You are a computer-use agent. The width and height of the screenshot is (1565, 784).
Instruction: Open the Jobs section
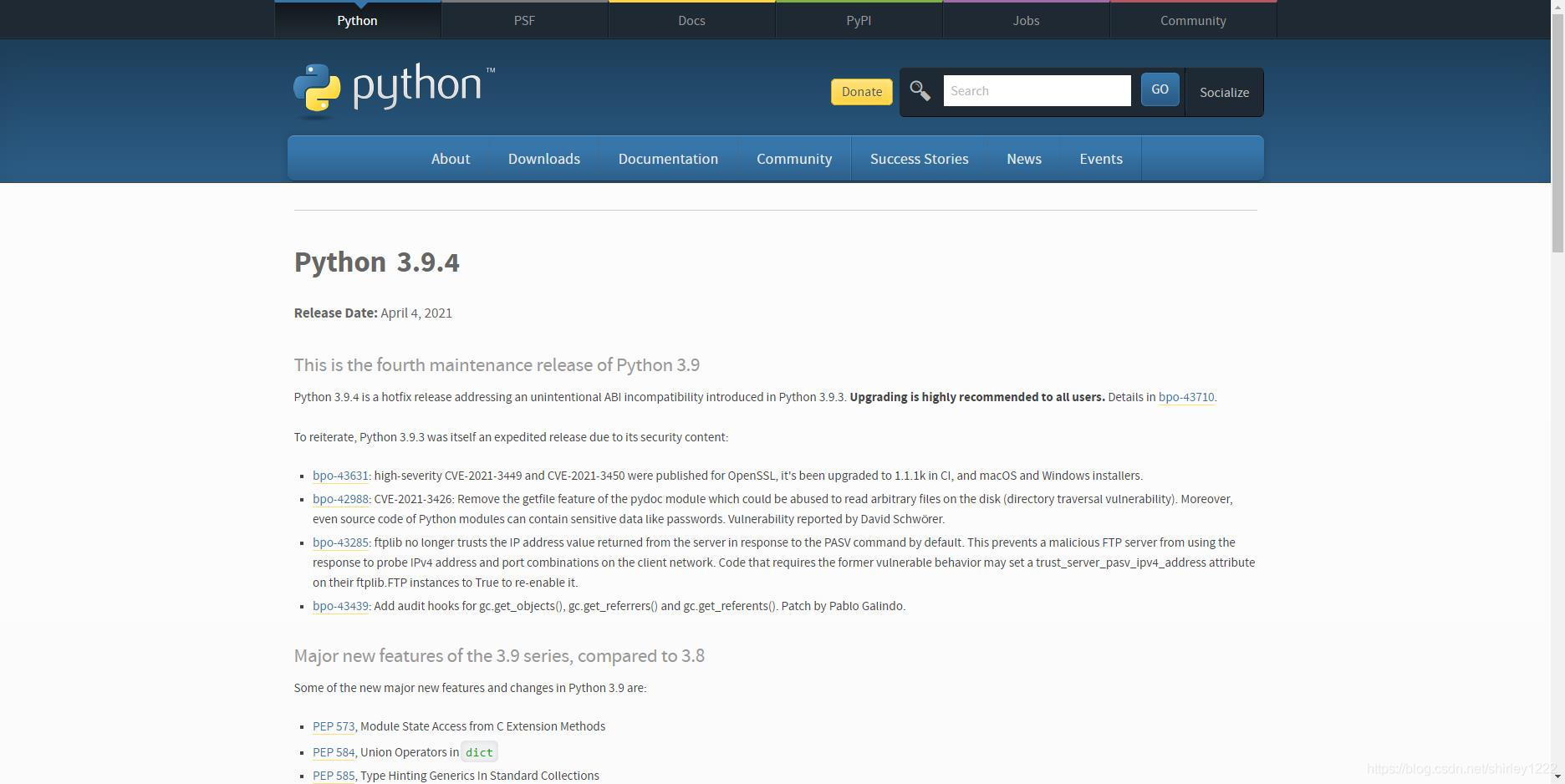point(1026,20)
